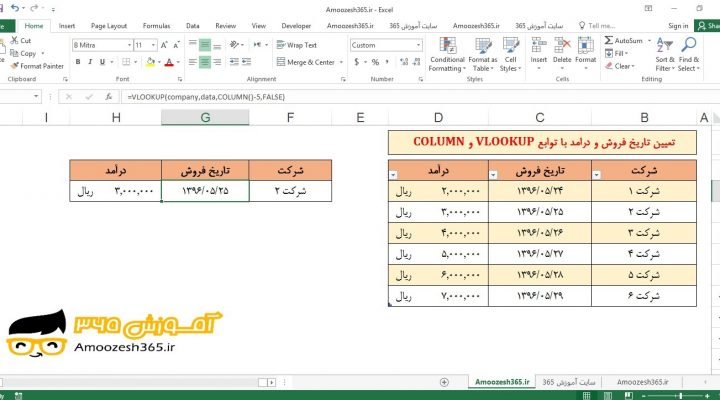This screenshot has height=400, width=720.
Task: Toggle Align Right
Action: pyautogui.click(x=217, y=62)
